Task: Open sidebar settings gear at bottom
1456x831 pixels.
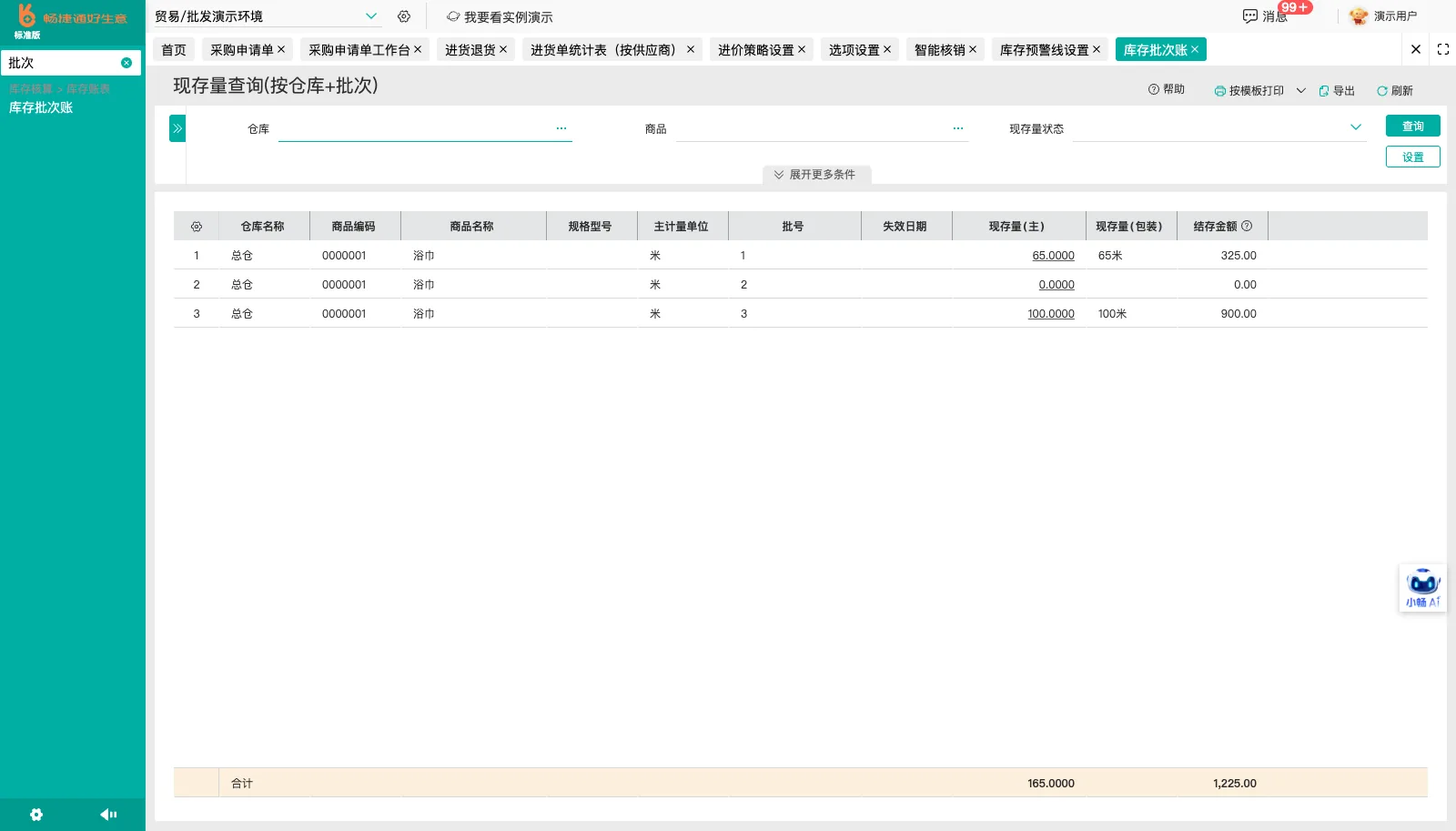Action: point(36,815)
